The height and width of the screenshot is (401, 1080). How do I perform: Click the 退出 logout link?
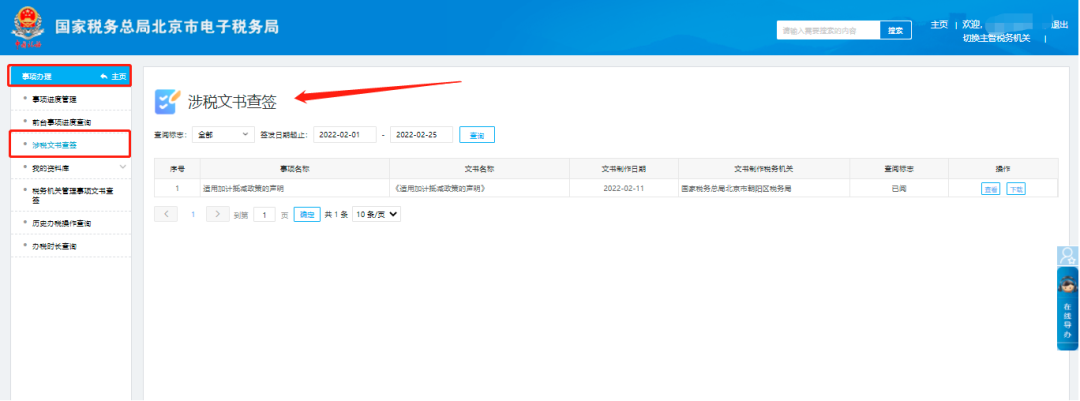[x=1059, y=24]
